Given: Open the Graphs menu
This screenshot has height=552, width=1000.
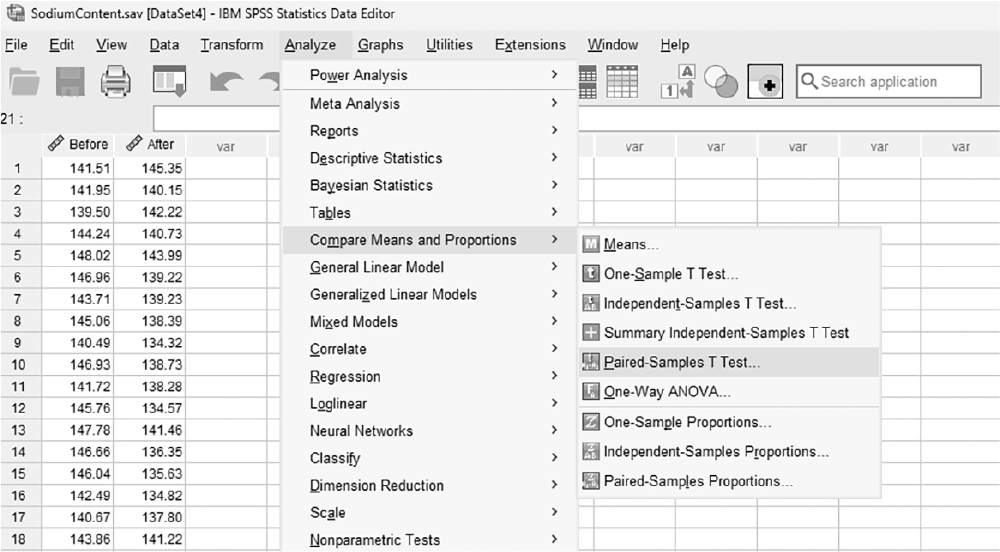Looking at the screenshot, I should [x=381, y=45].
